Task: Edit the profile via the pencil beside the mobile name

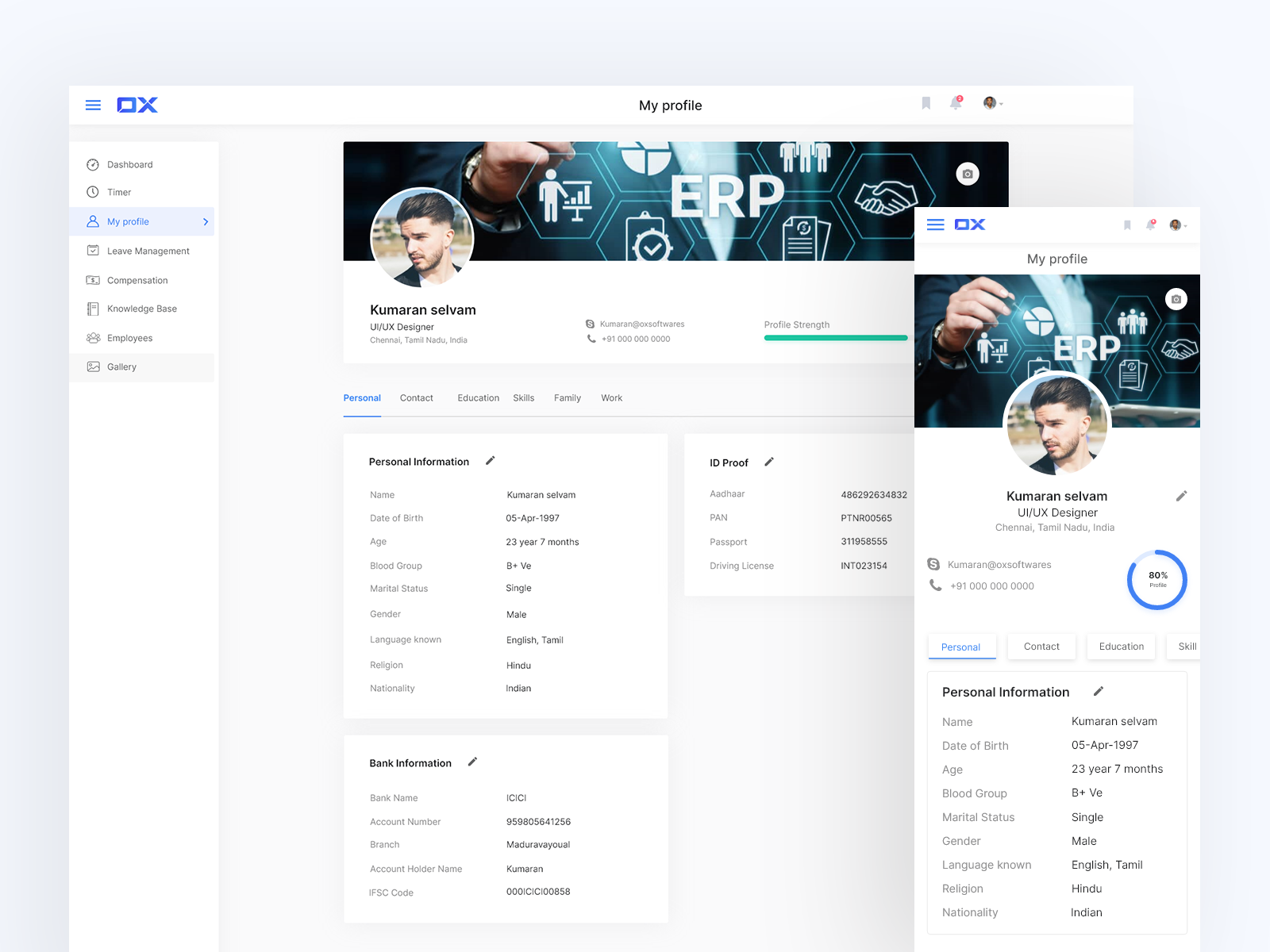Action: click(x=1181, y=496)
